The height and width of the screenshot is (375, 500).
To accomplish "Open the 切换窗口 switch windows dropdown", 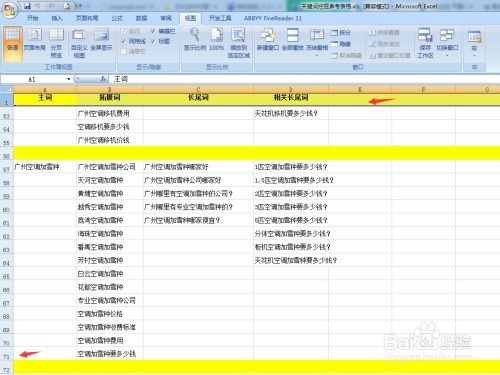I will pos(447,43).
